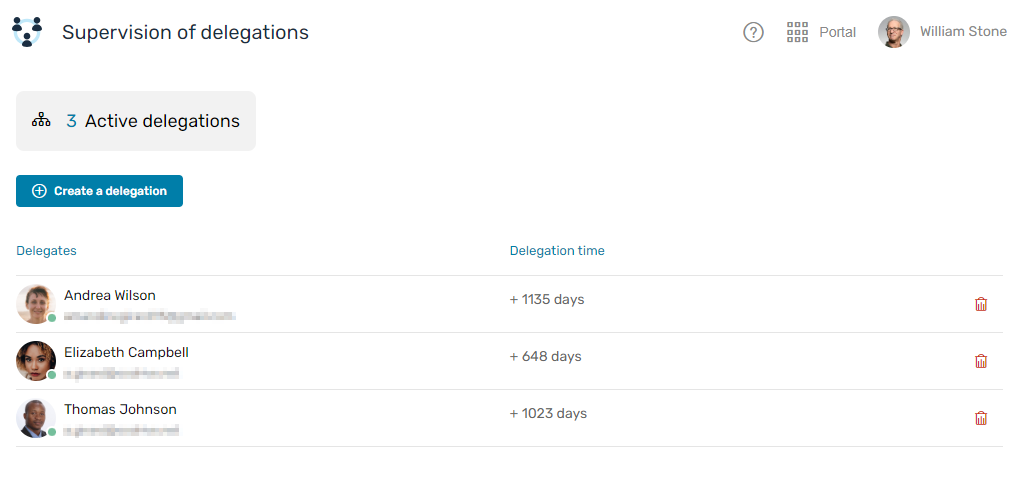Remove Thomas Johnson's delegation via trash icon

[980, 418]
